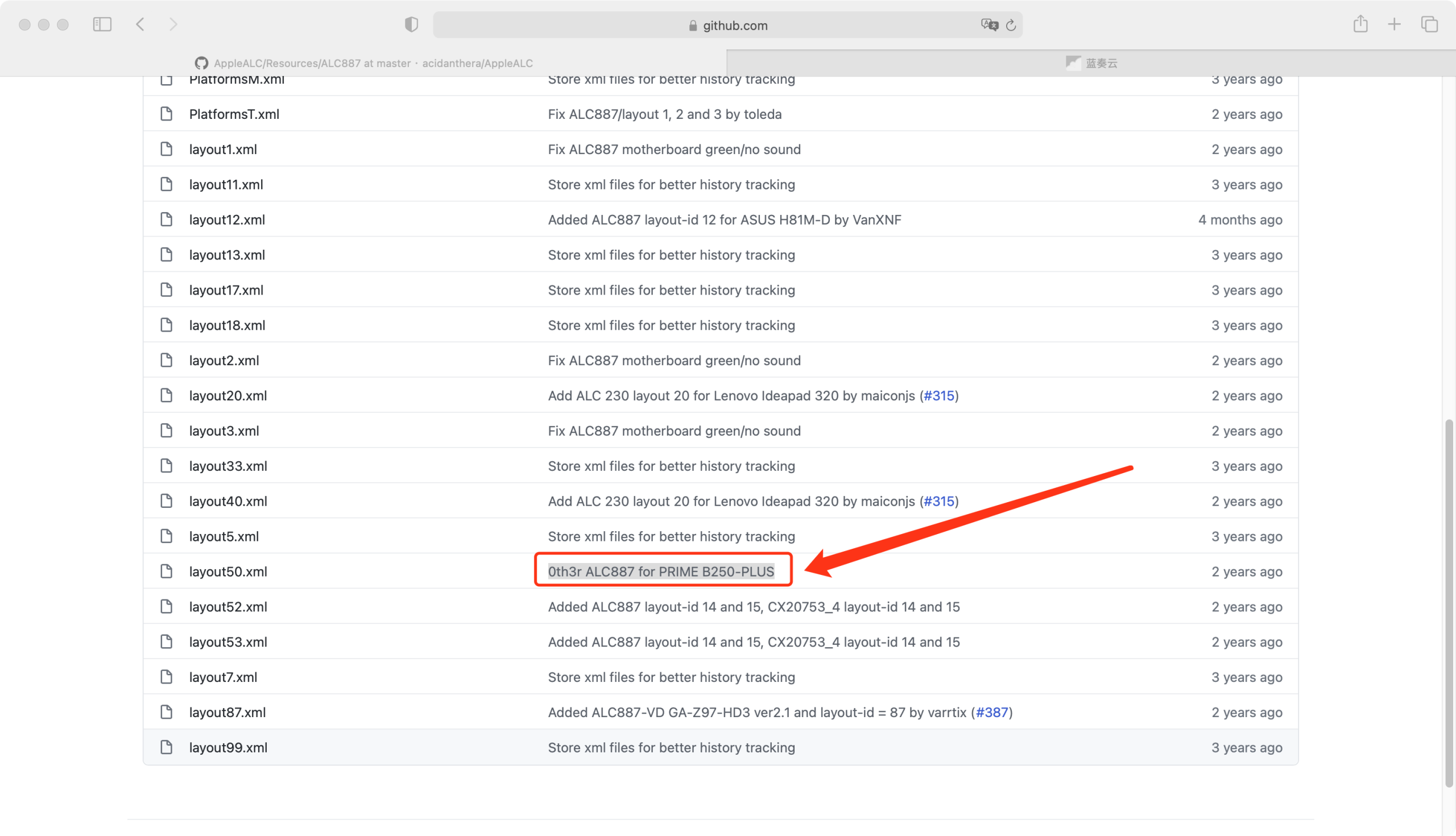Open a new tab with plus icon

coord(1394,24)
